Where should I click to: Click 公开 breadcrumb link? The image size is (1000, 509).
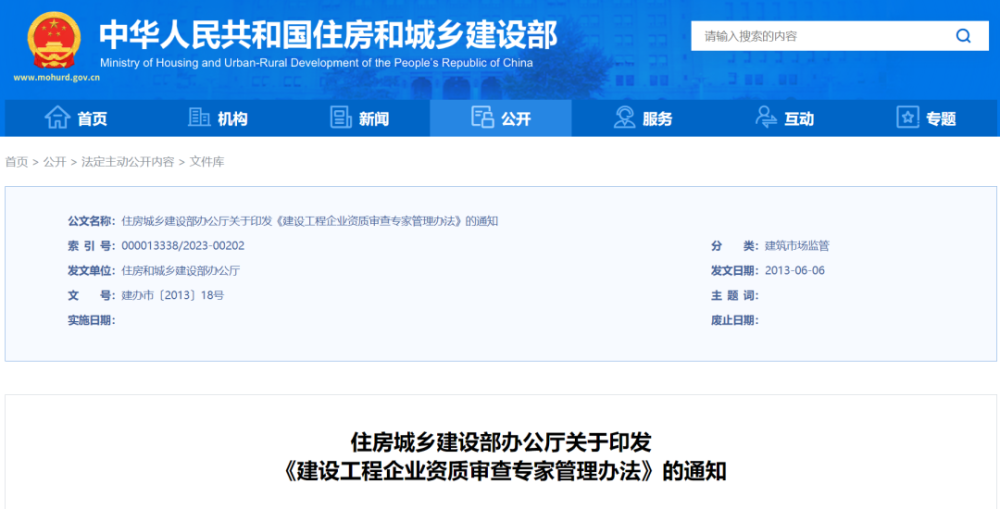tap(54, 162)
